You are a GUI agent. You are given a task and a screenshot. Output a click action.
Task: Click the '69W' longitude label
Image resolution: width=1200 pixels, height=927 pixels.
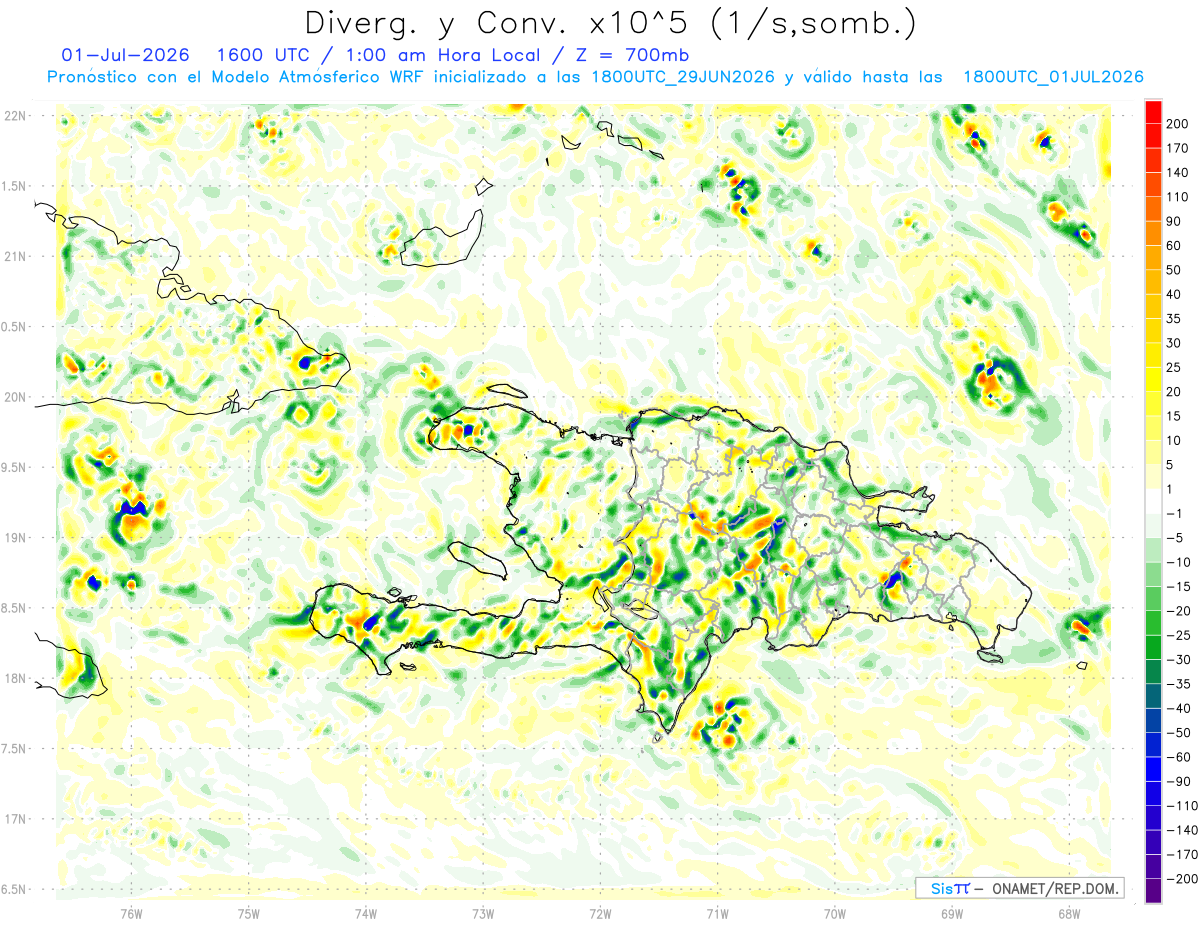click(x=952, y=914)
